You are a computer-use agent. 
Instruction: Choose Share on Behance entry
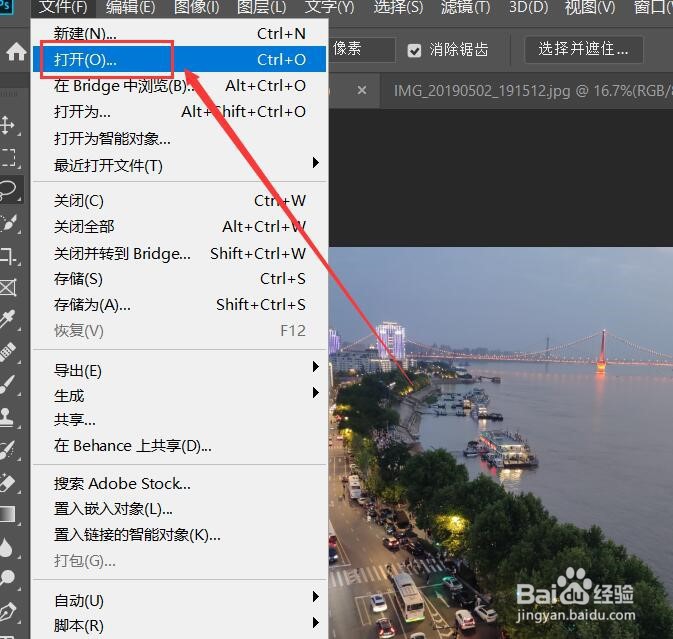(179, 445)
